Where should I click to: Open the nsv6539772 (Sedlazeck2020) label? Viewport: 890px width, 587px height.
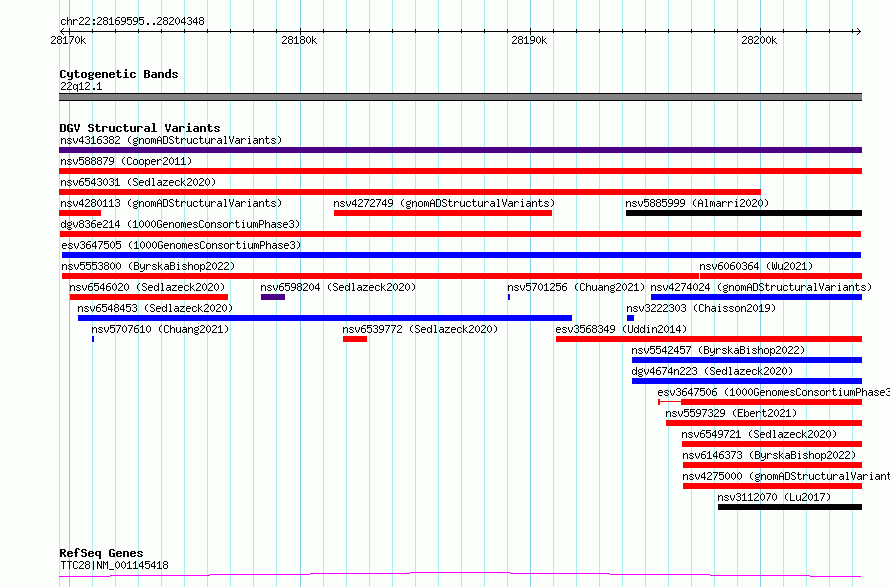click(420, 329)
